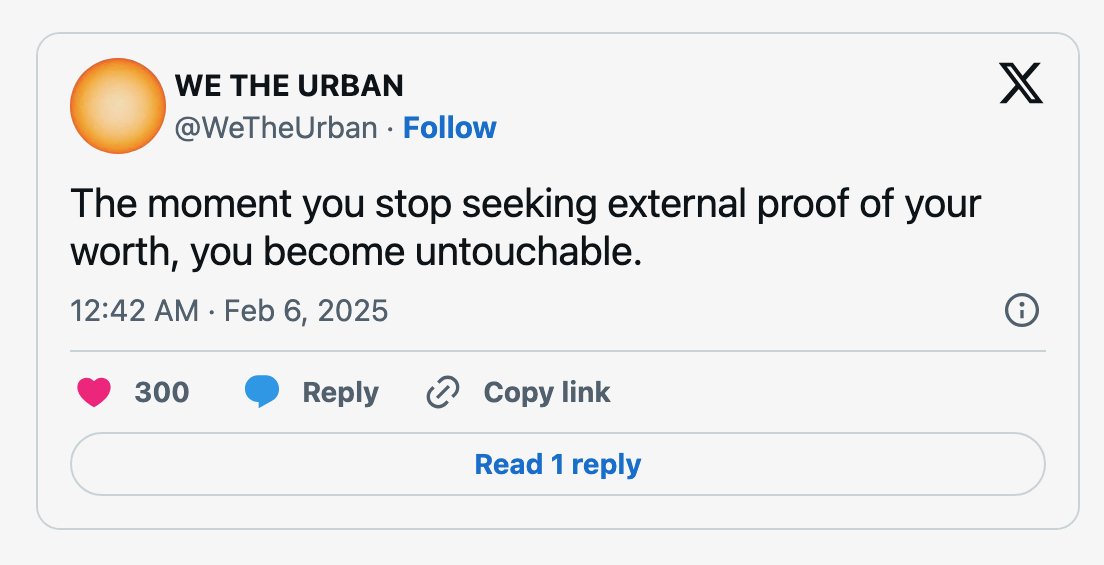Like the post with the heart icon

tap(94, 392)
